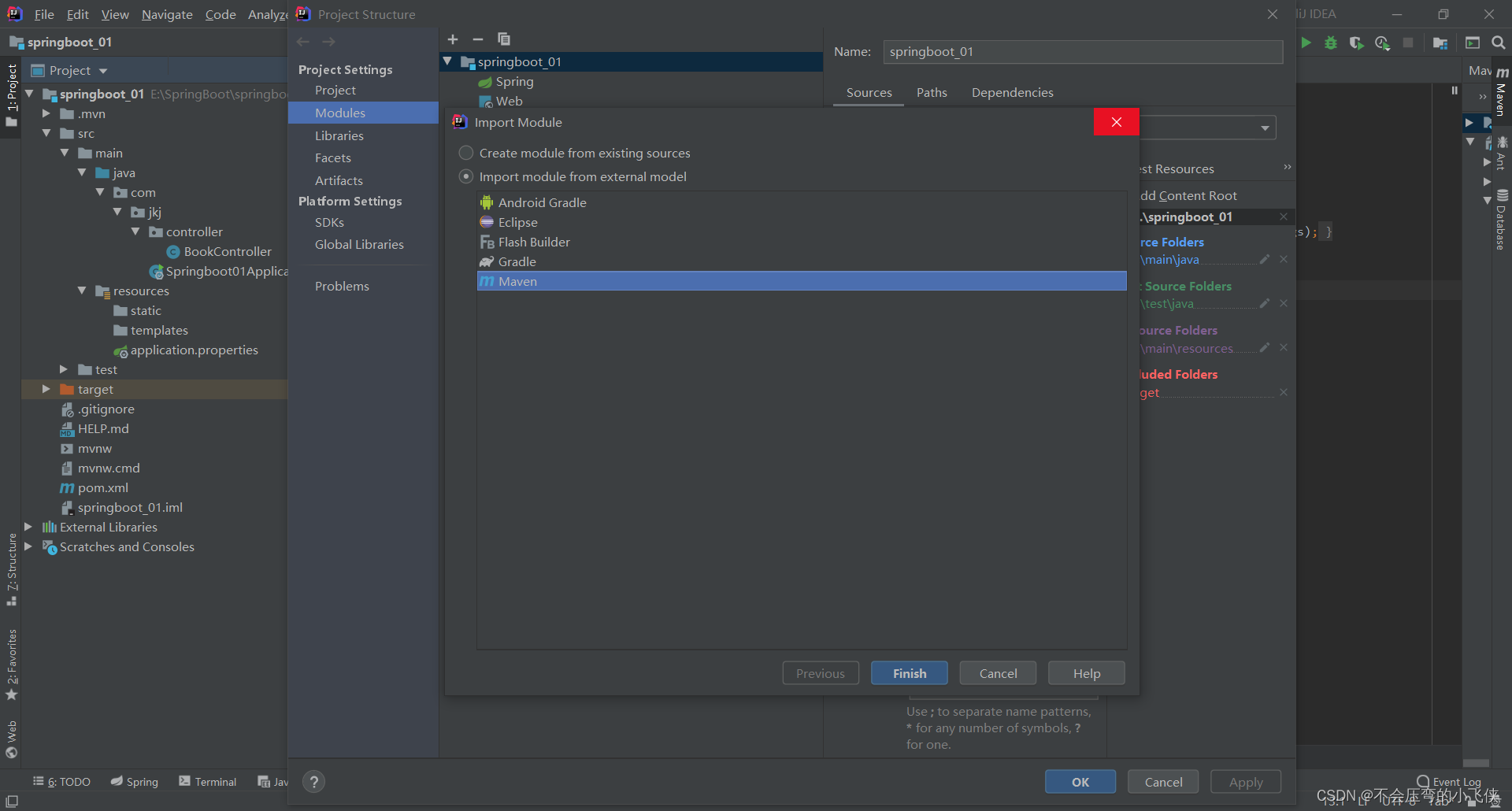Run the application with green play icon

tap(1306, 43)
